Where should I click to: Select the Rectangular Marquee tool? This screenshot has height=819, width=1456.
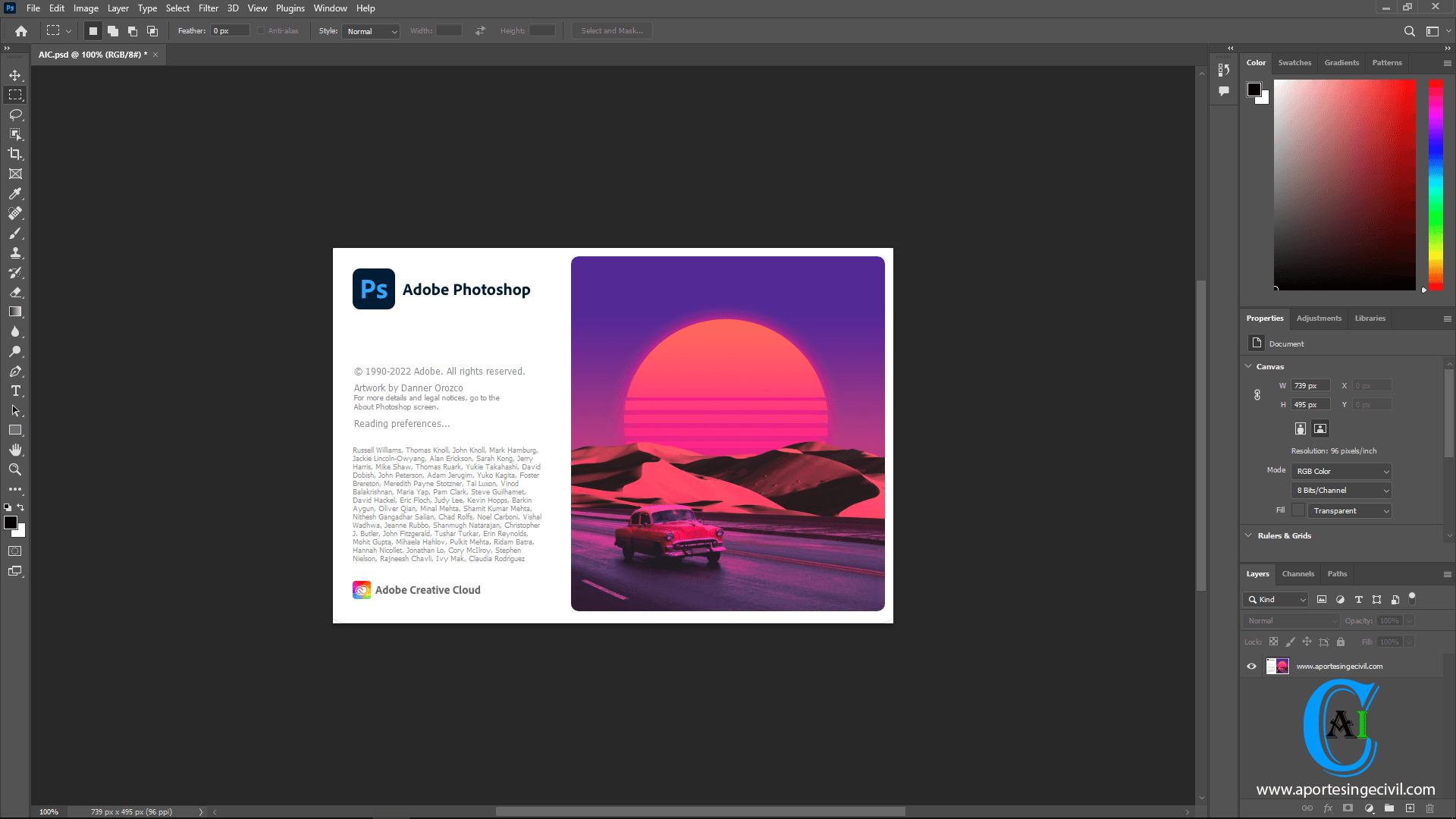pos(15,94)
